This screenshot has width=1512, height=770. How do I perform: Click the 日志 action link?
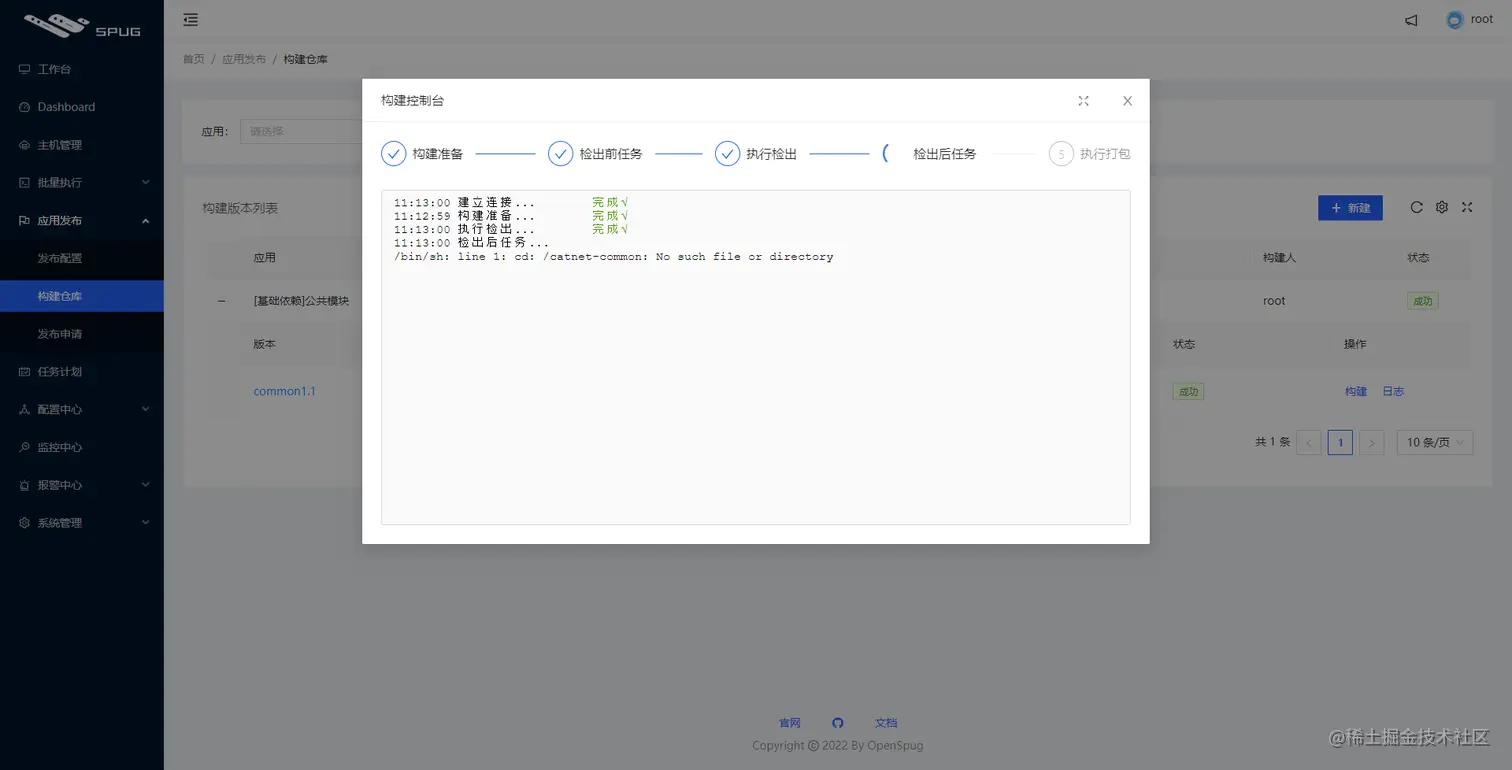point(1393,391)
